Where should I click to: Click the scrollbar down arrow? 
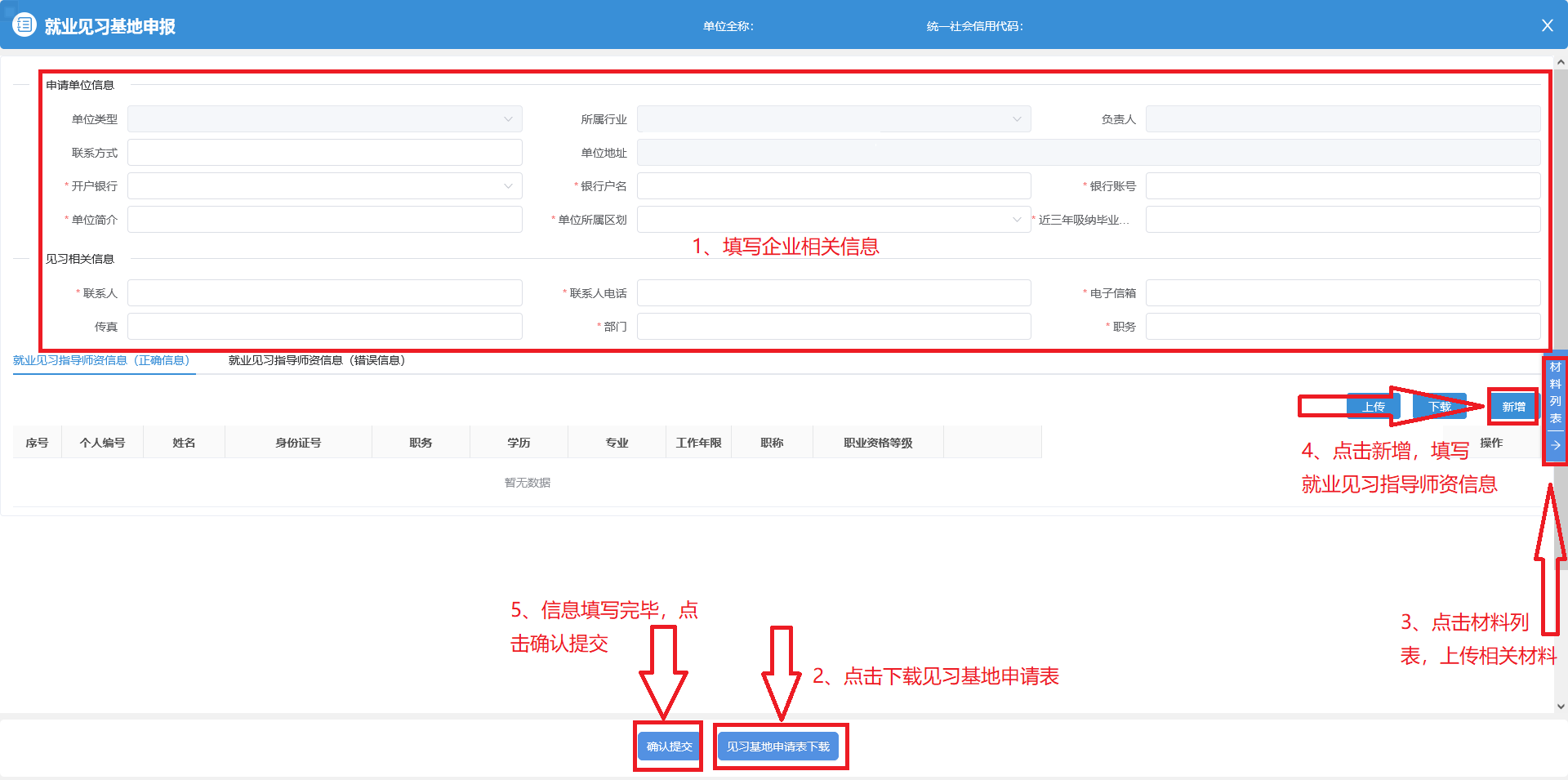click(1561, 706)
